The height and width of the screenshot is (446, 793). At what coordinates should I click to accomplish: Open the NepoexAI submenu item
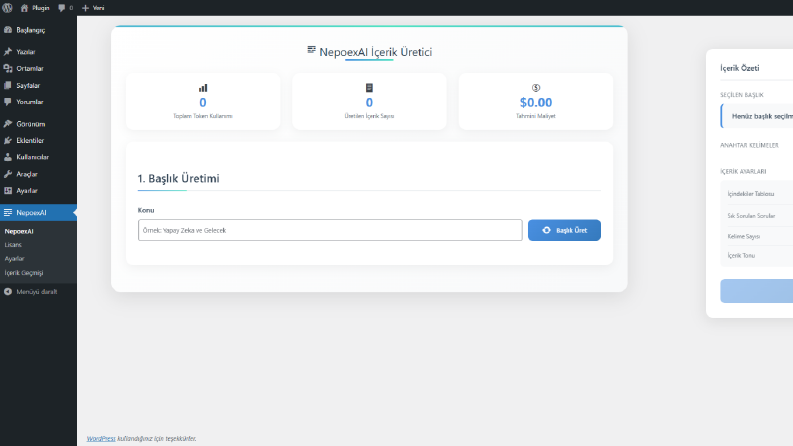click(19, 231)
